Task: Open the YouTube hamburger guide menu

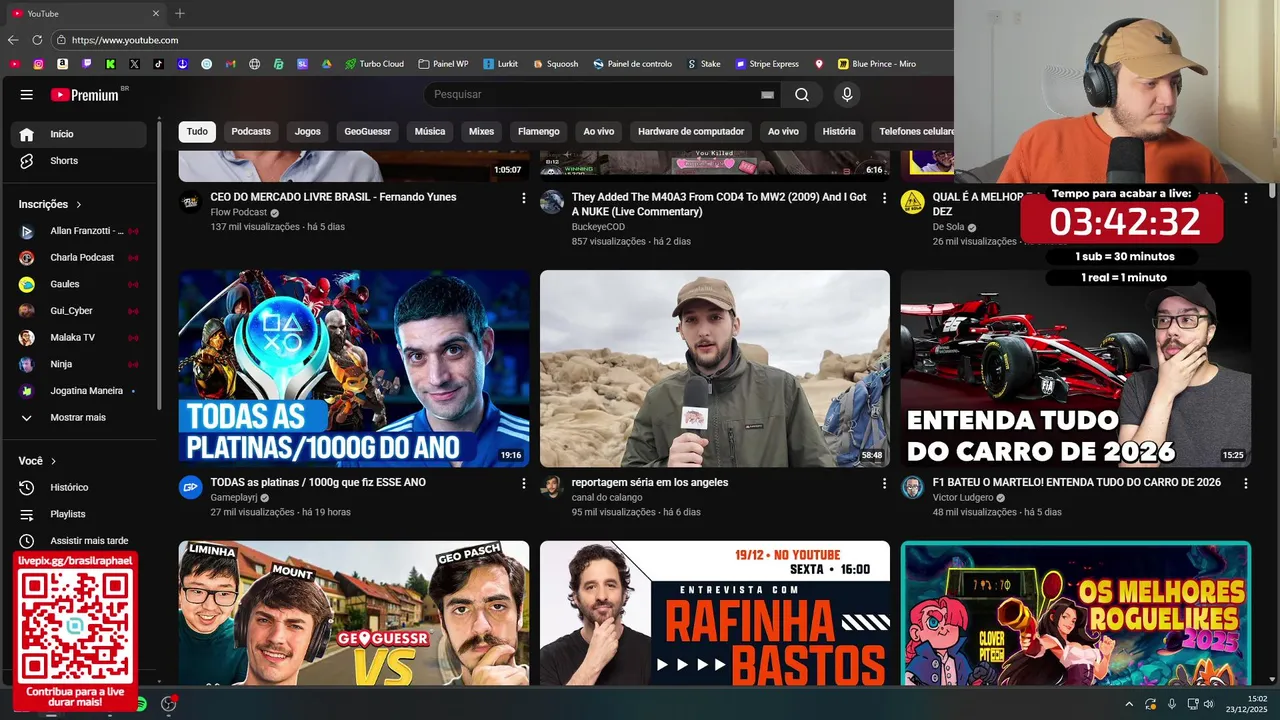Action: (27, 95)
